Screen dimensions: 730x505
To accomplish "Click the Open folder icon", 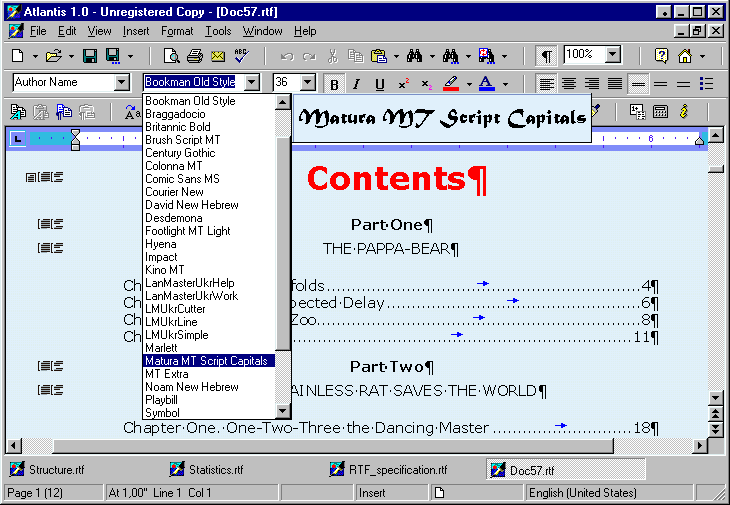I will coord(54,56).
